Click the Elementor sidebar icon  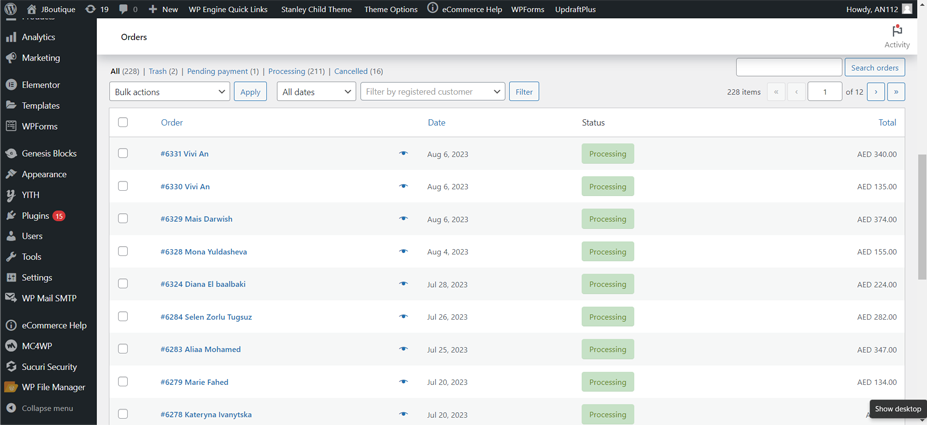click(11, 85)
